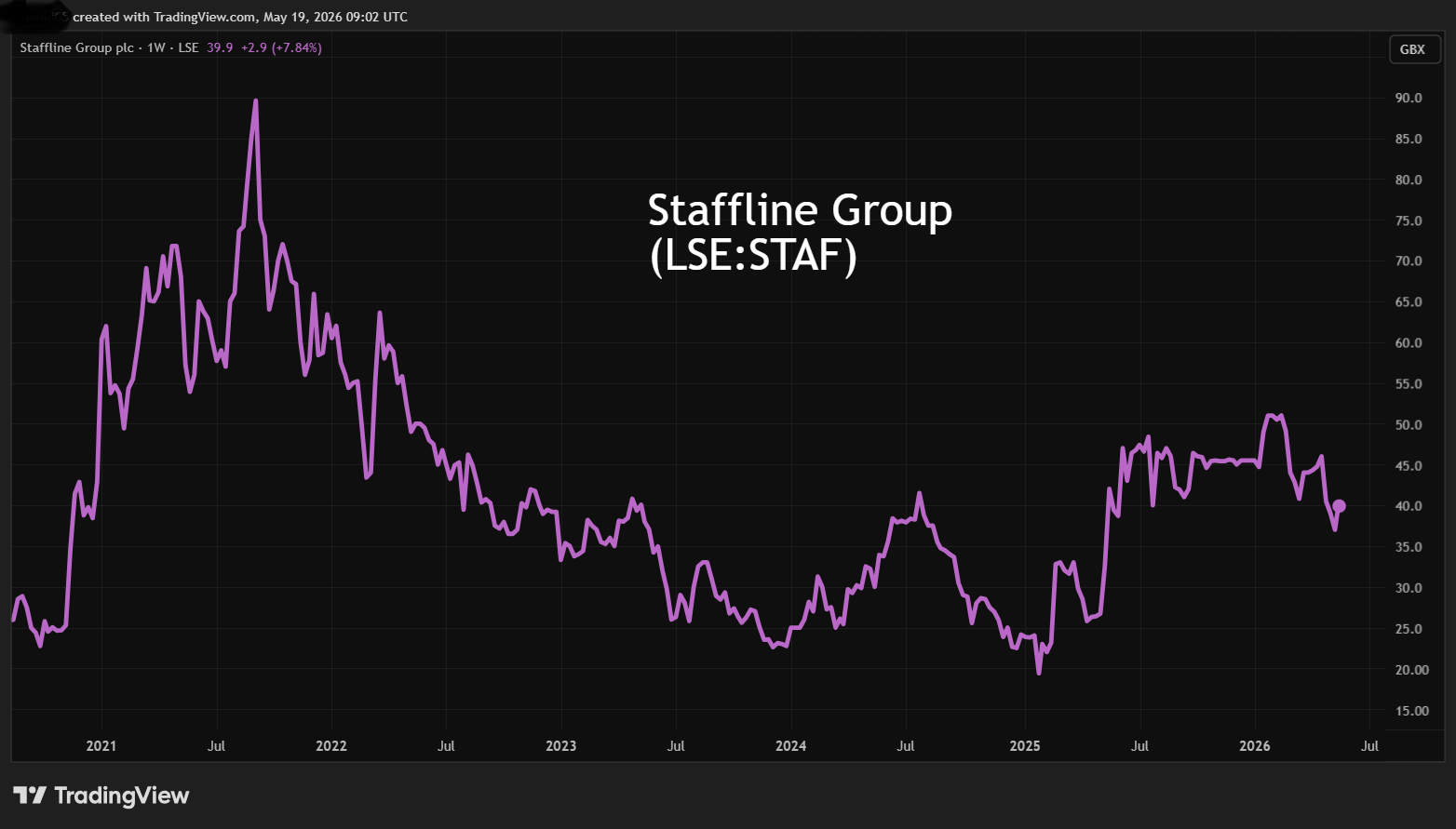Image resolution: width=1456 pixels, height=829 pixels.
Task: Click the 25.0 price axis label
Action: point(1409,629)
